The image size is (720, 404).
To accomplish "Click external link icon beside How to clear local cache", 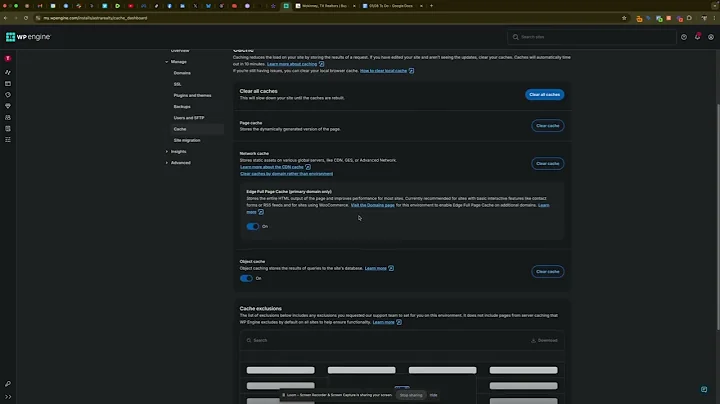I will pos(411,71).
